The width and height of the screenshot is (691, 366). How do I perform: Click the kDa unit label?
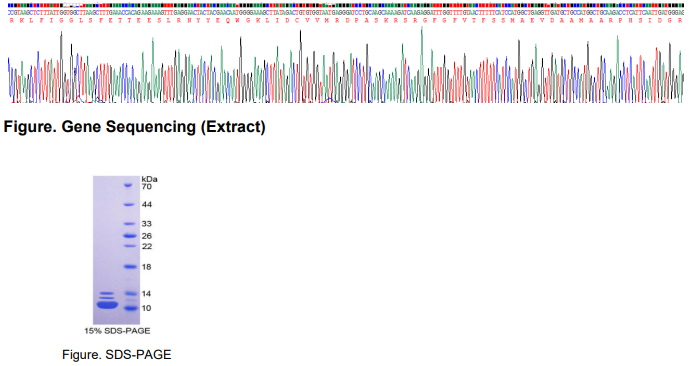point(149,179)
